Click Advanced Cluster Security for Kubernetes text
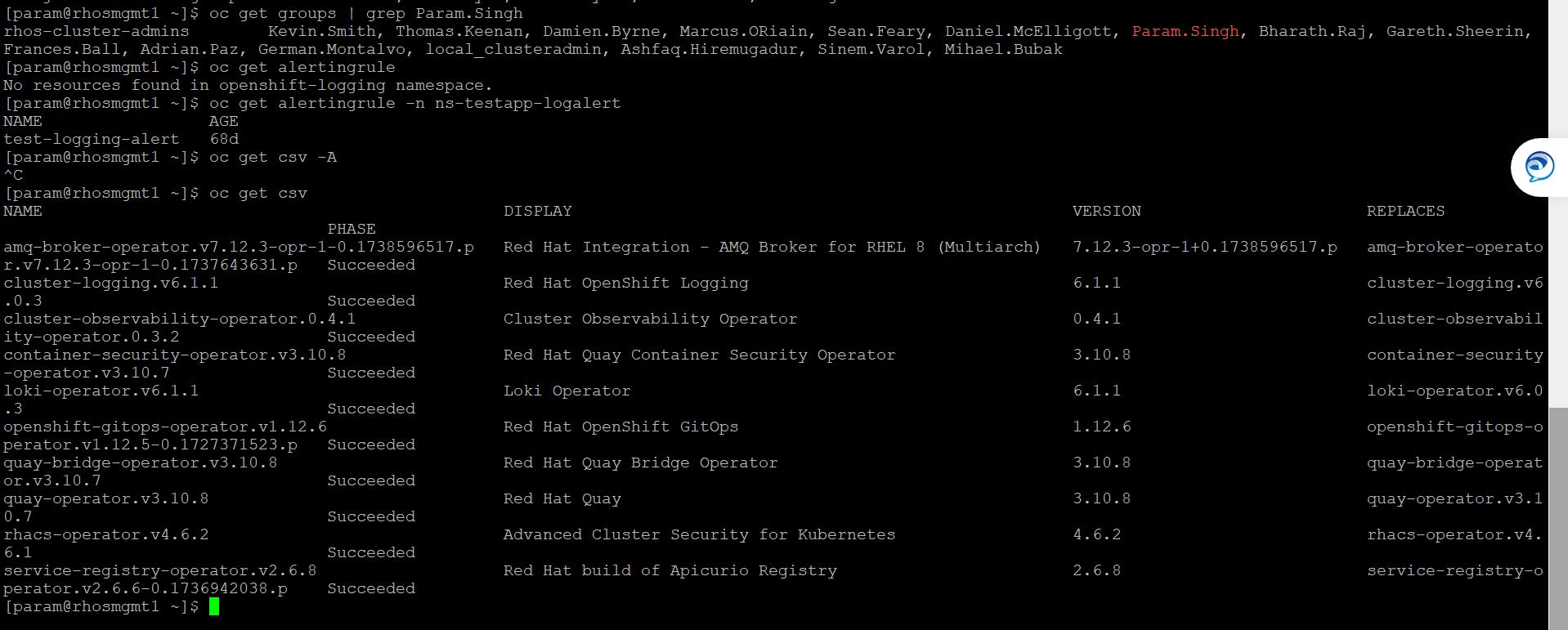The image size is (1568, 630). [x=699, y=534]
